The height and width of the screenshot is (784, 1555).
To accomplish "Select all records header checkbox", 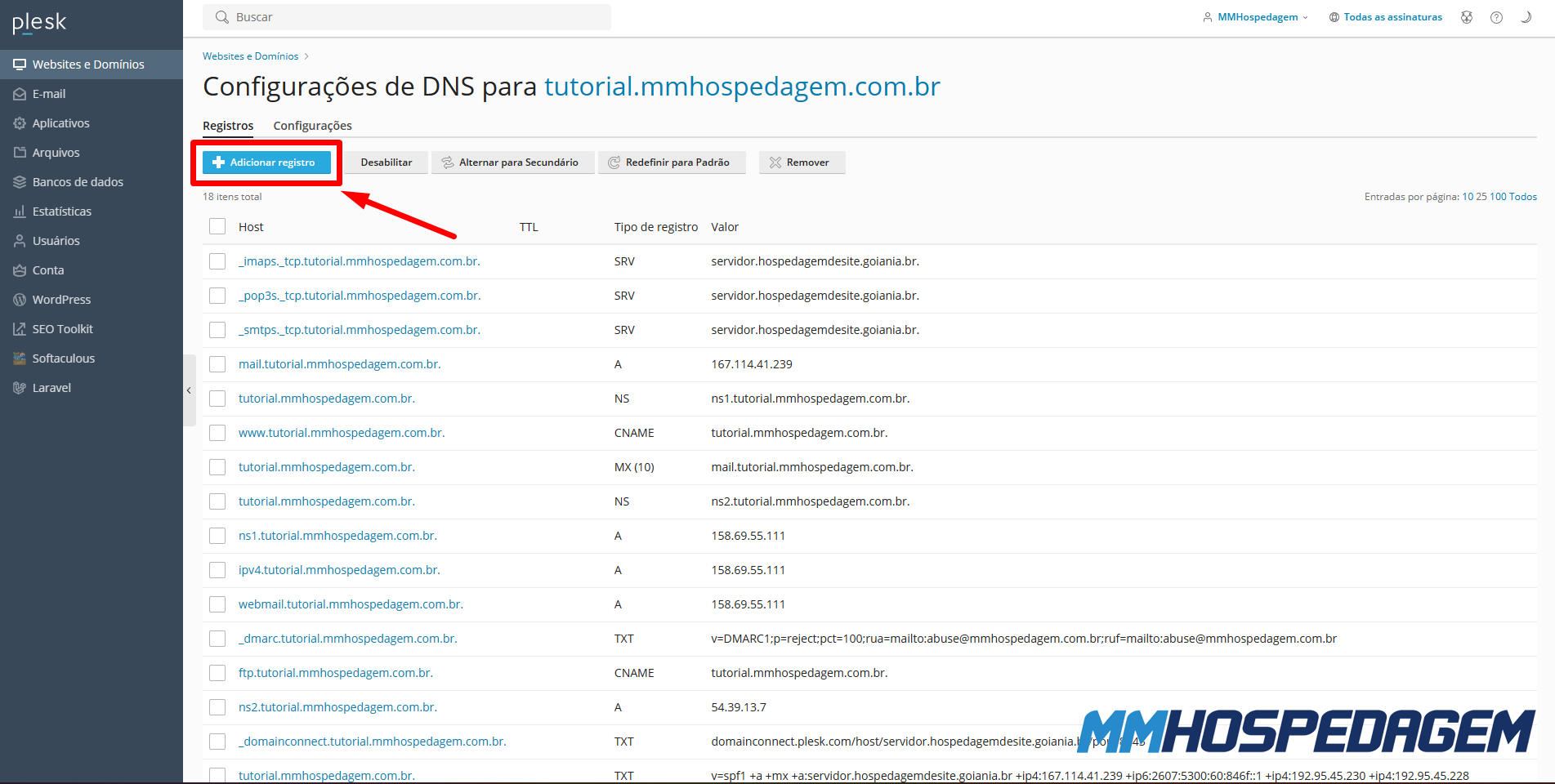I will pos(217,226).
